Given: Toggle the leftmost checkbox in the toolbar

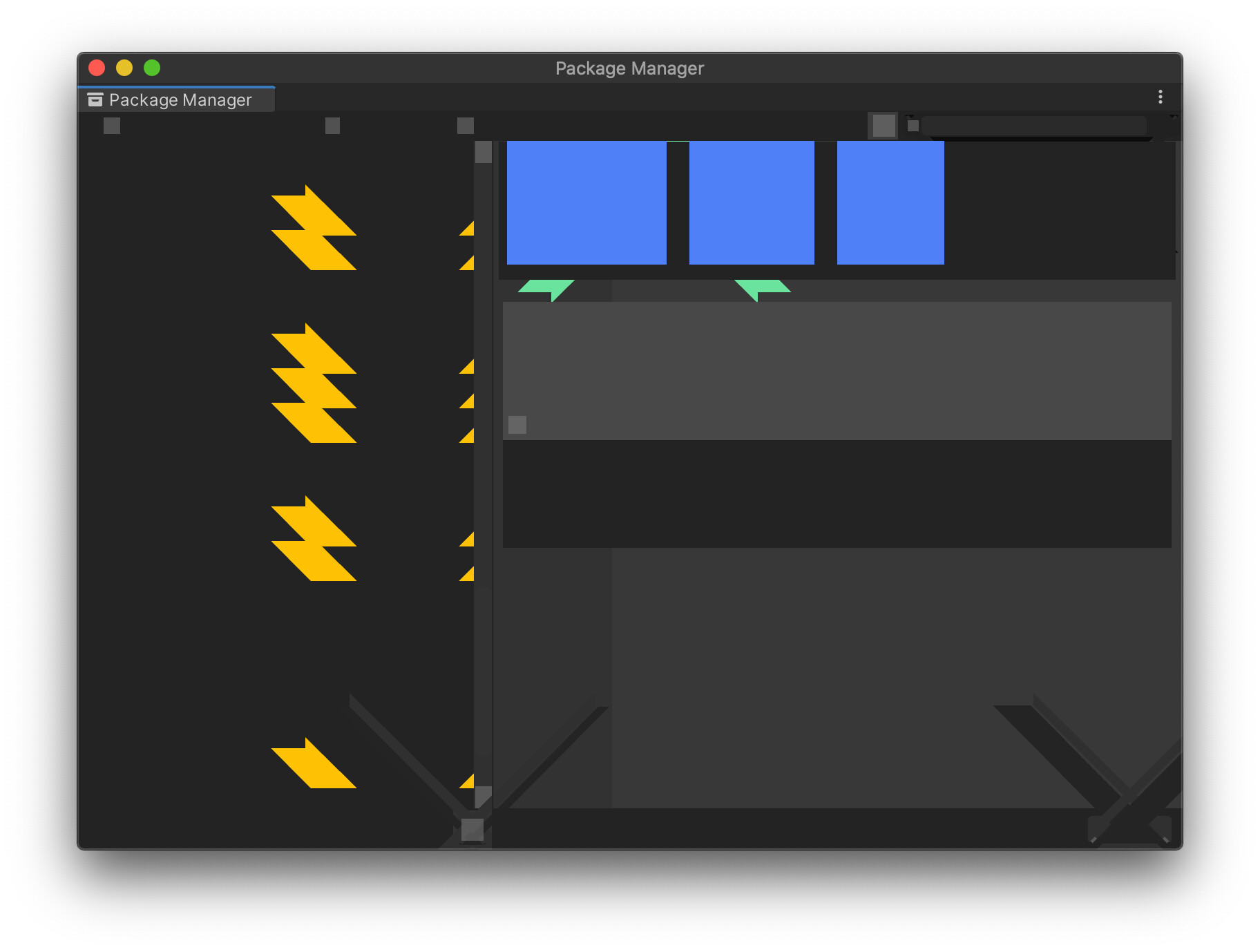Looking at the screenshot, I should click(111, 125).
